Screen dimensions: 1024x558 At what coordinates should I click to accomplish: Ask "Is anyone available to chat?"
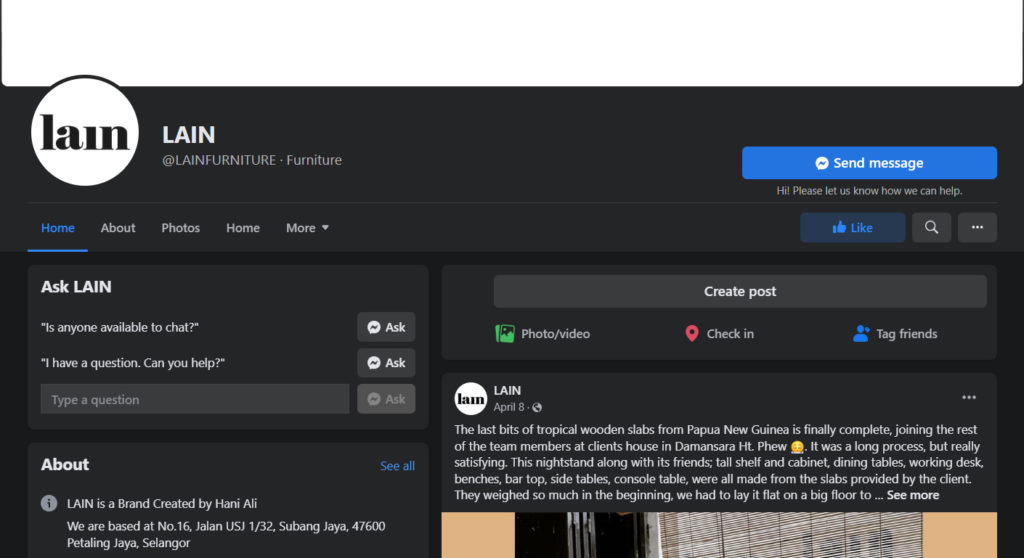[x=386, y=327]
